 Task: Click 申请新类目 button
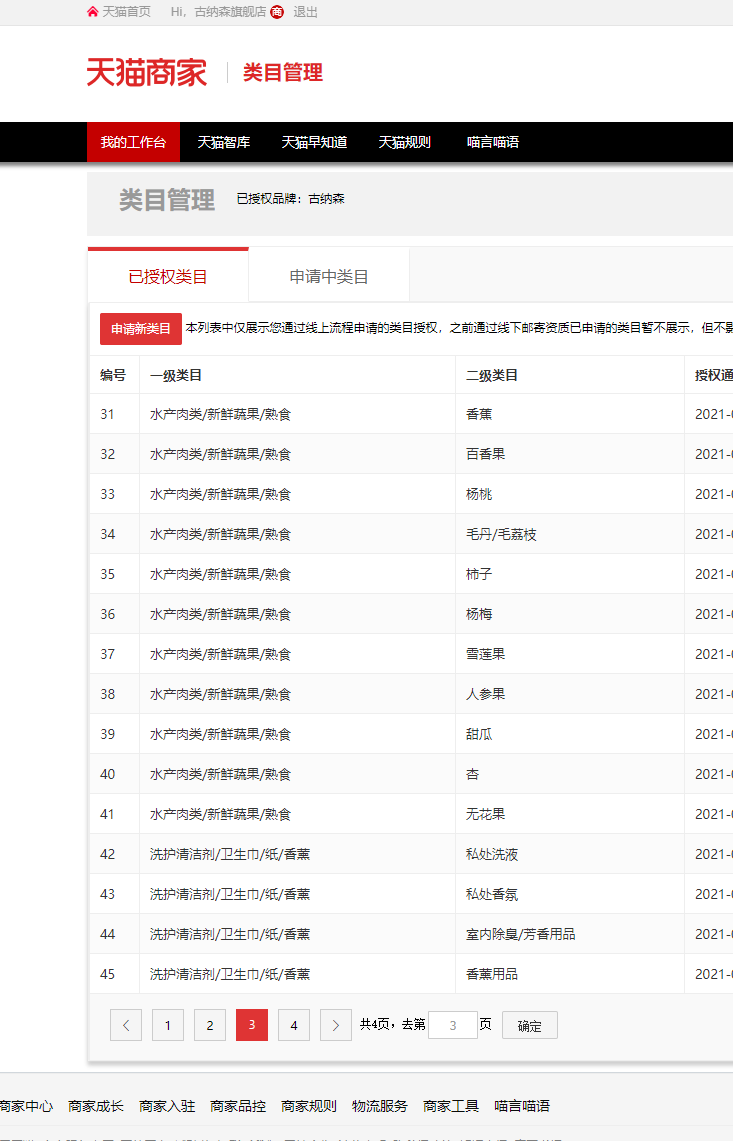pyautogui.click(x=140, y=329)
